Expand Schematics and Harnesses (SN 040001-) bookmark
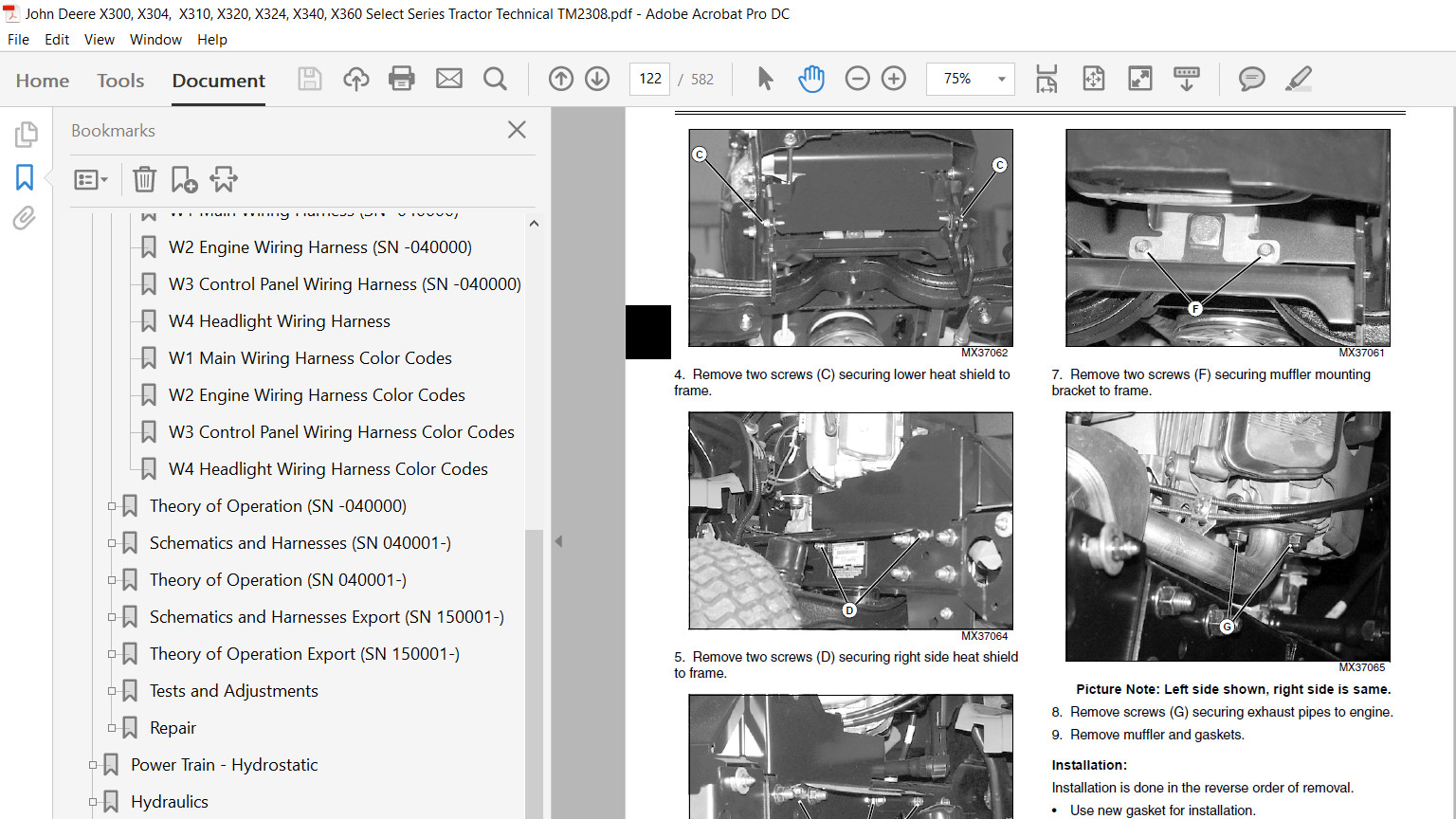Screen dimensions: 1456x819 [x=112, y=543]
